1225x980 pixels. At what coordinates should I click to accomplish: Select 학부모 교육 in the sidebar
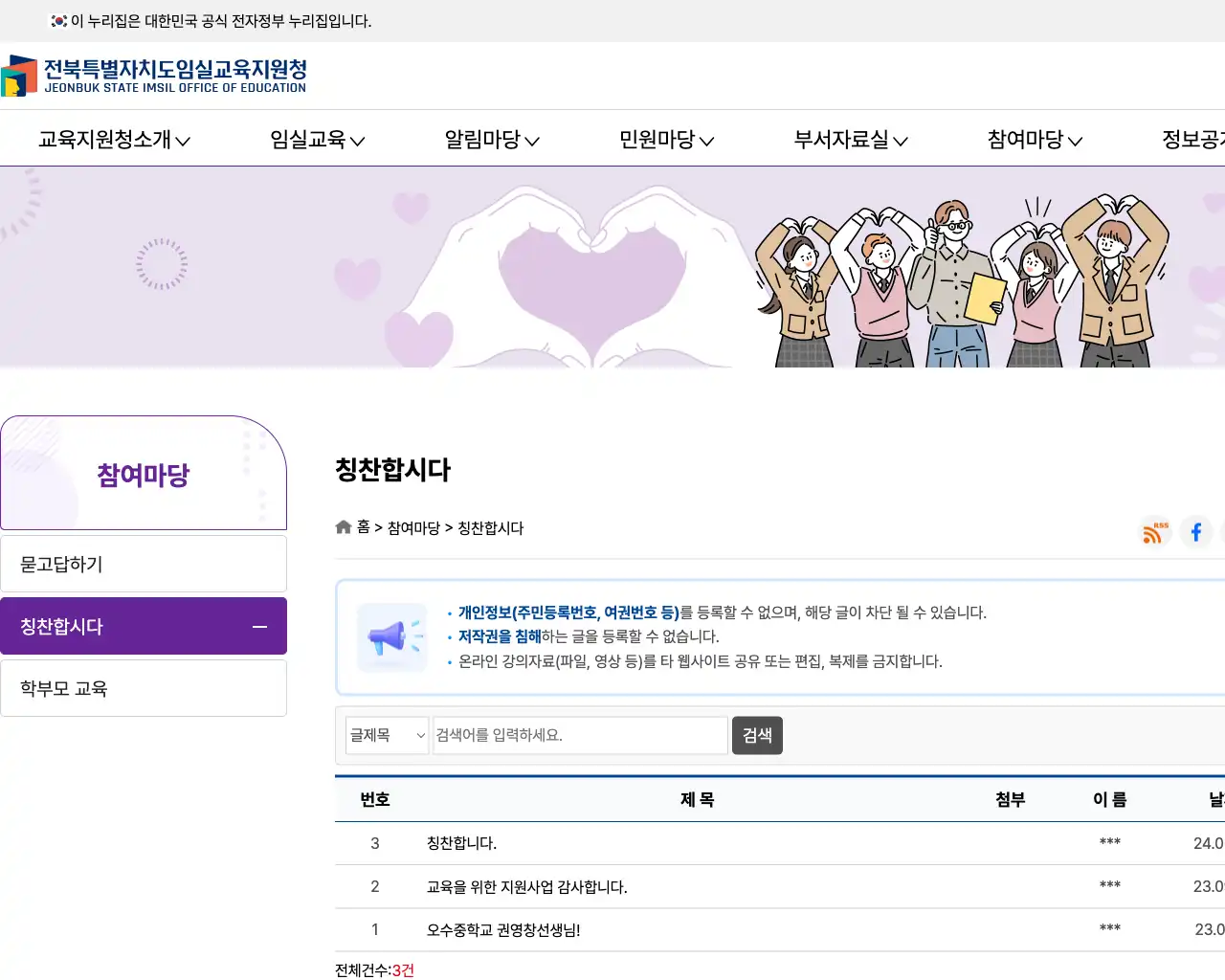[x=144, y=688]
